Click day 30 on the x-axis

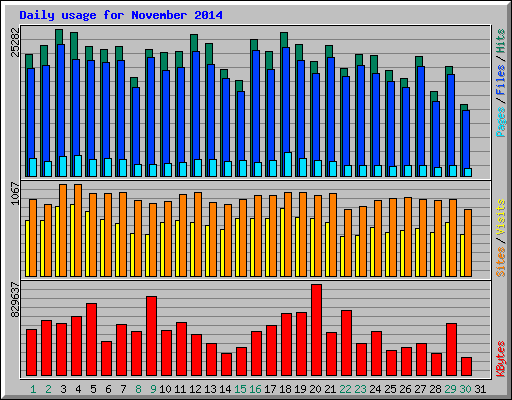(x=465, y=389)
